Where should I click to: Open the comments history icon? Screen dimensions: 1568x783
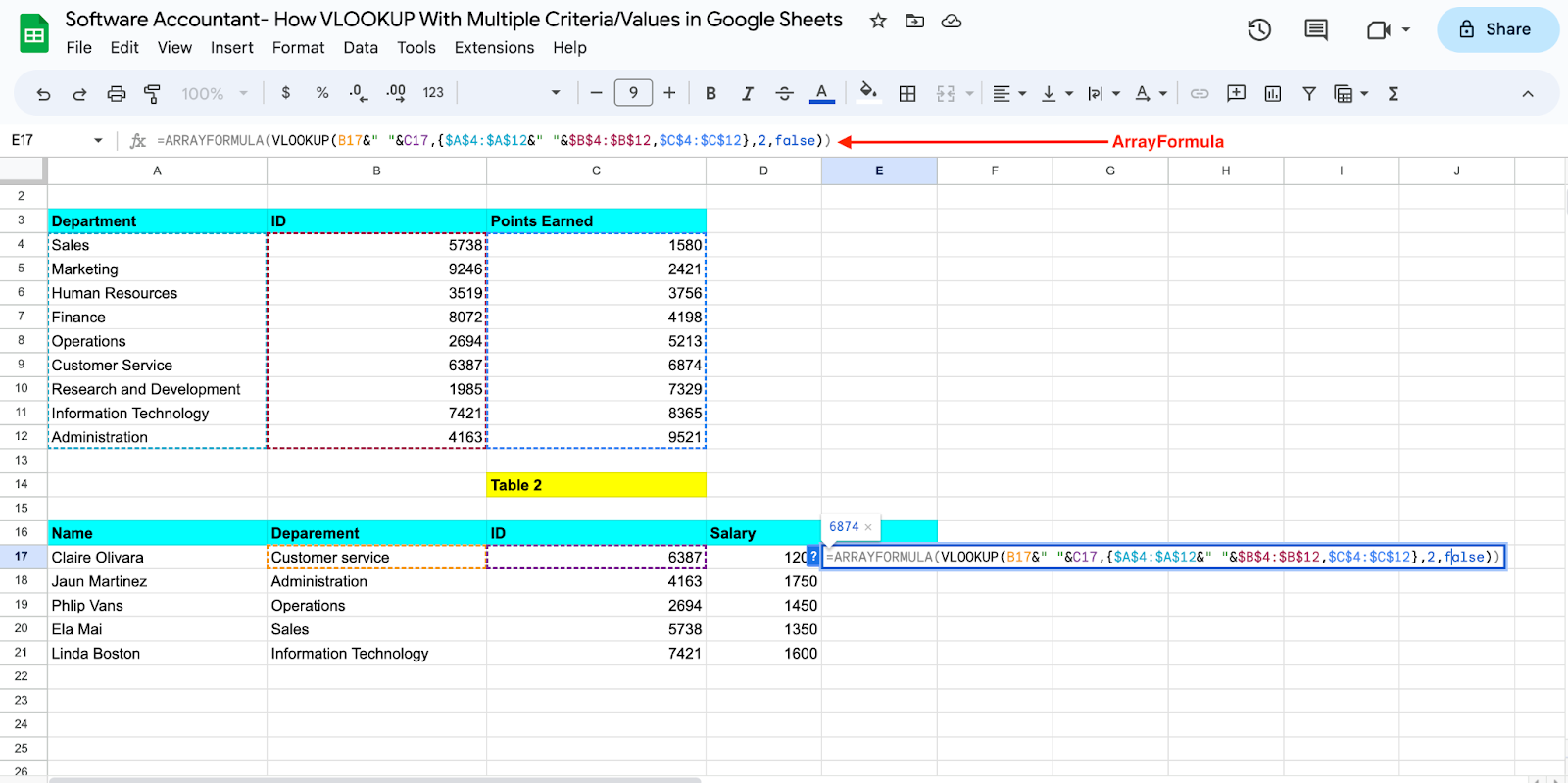[x=1316, y=29]
